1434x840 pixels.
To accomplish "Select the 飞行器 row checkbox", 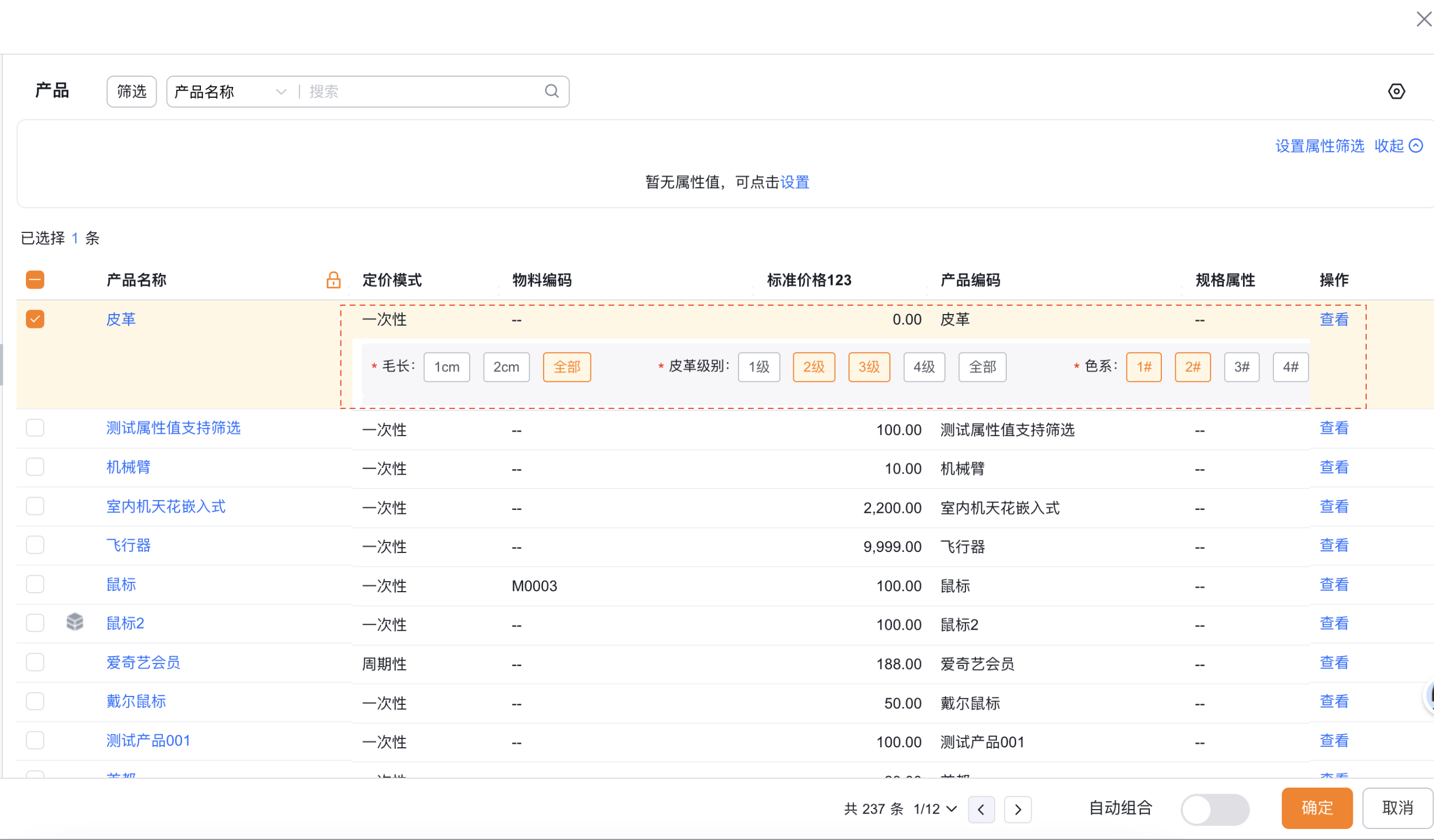I will 35,545.
